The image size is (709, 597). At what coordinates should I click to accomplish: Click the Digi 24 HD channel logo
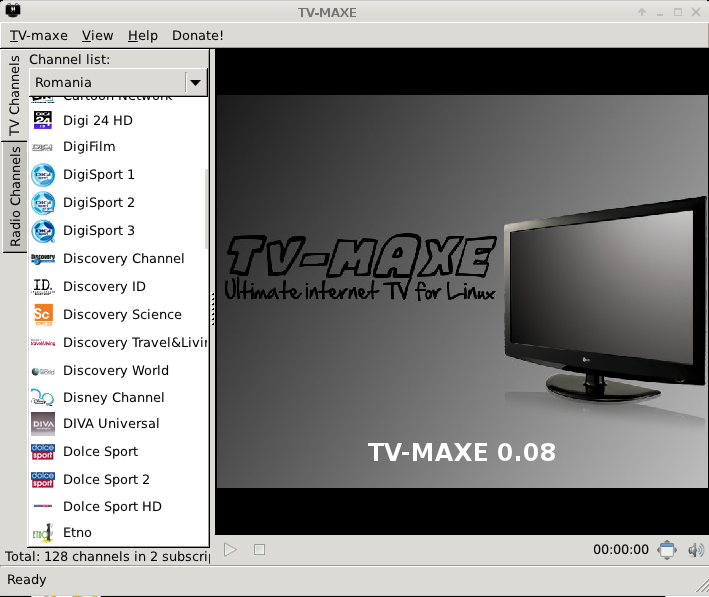(x=43, y=120)
